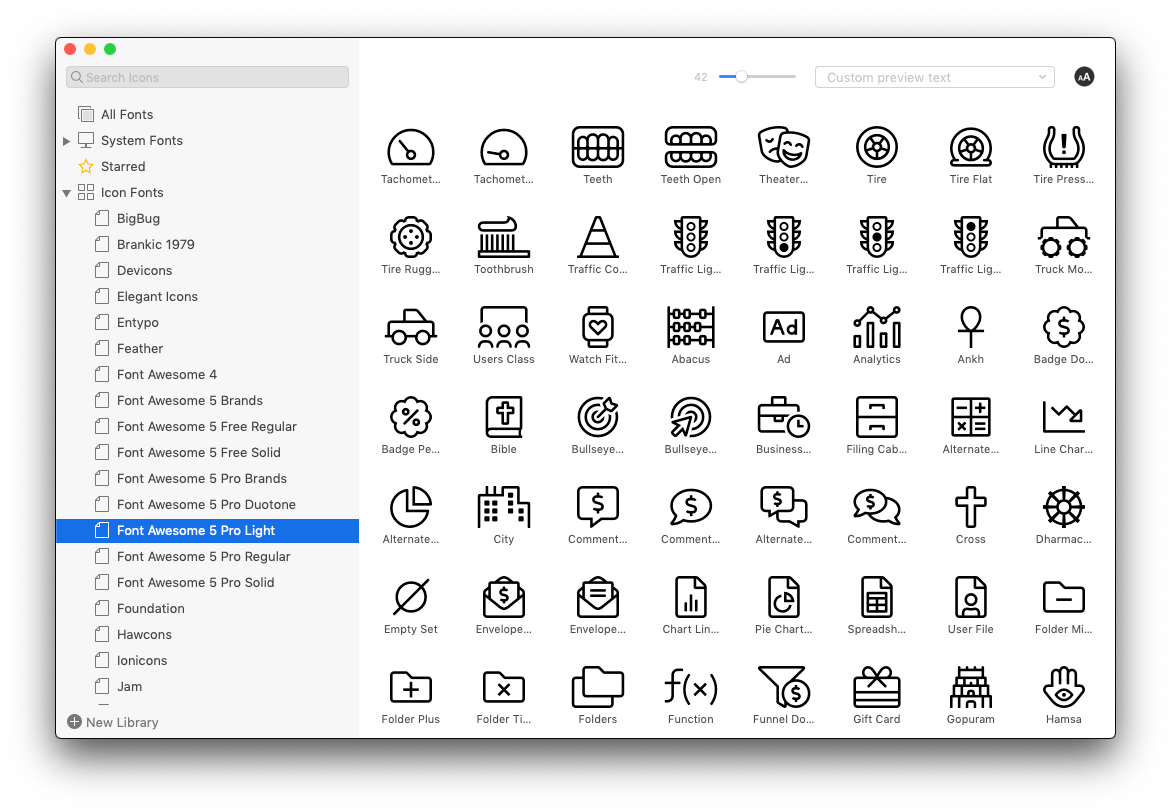Viewport: 1171px width, 812px height.
Task: Click the Dharmachakra wheel icon
Action: click(1063, 505)
